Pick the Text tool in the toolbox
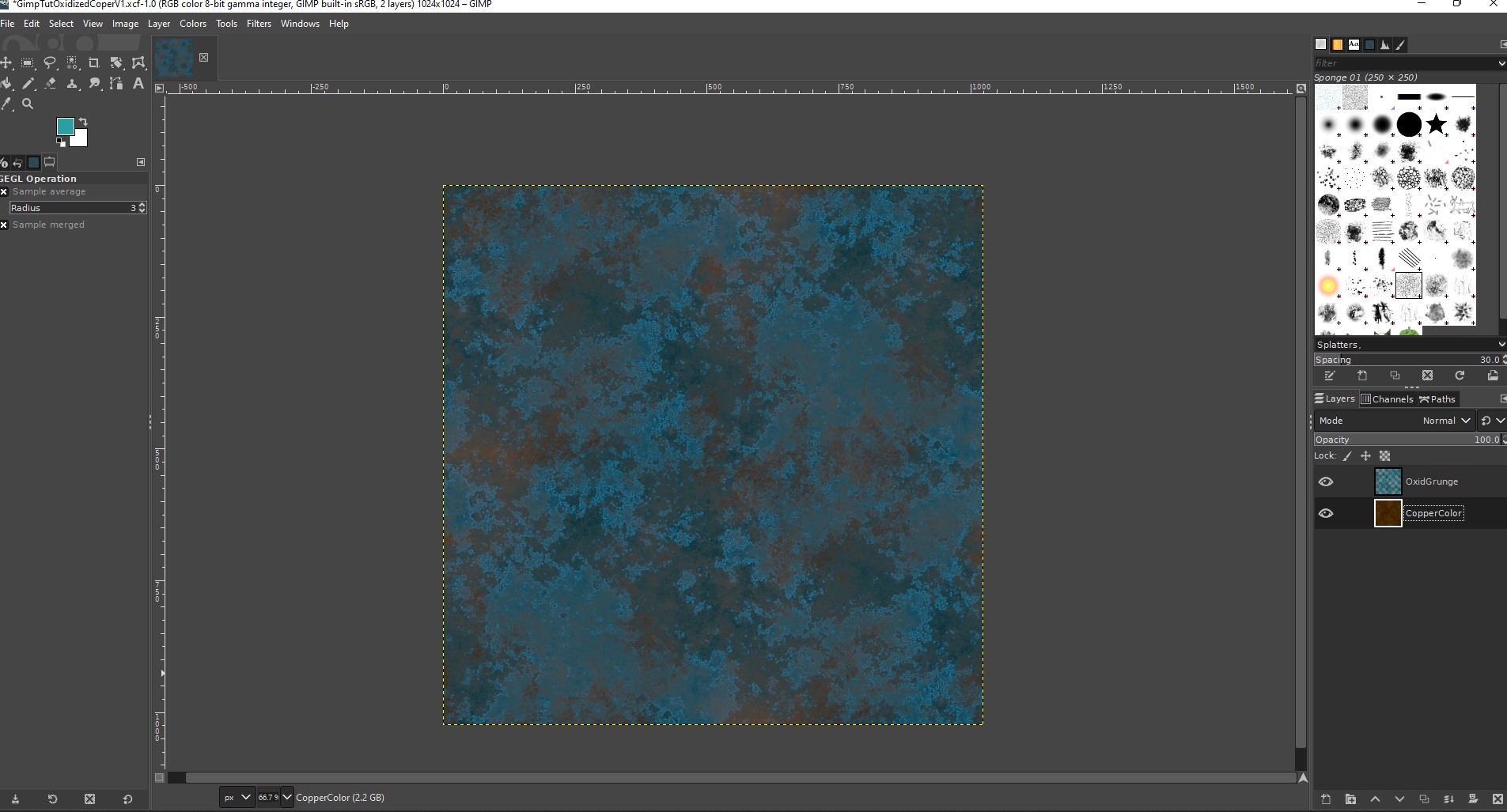 coord(138,83)
